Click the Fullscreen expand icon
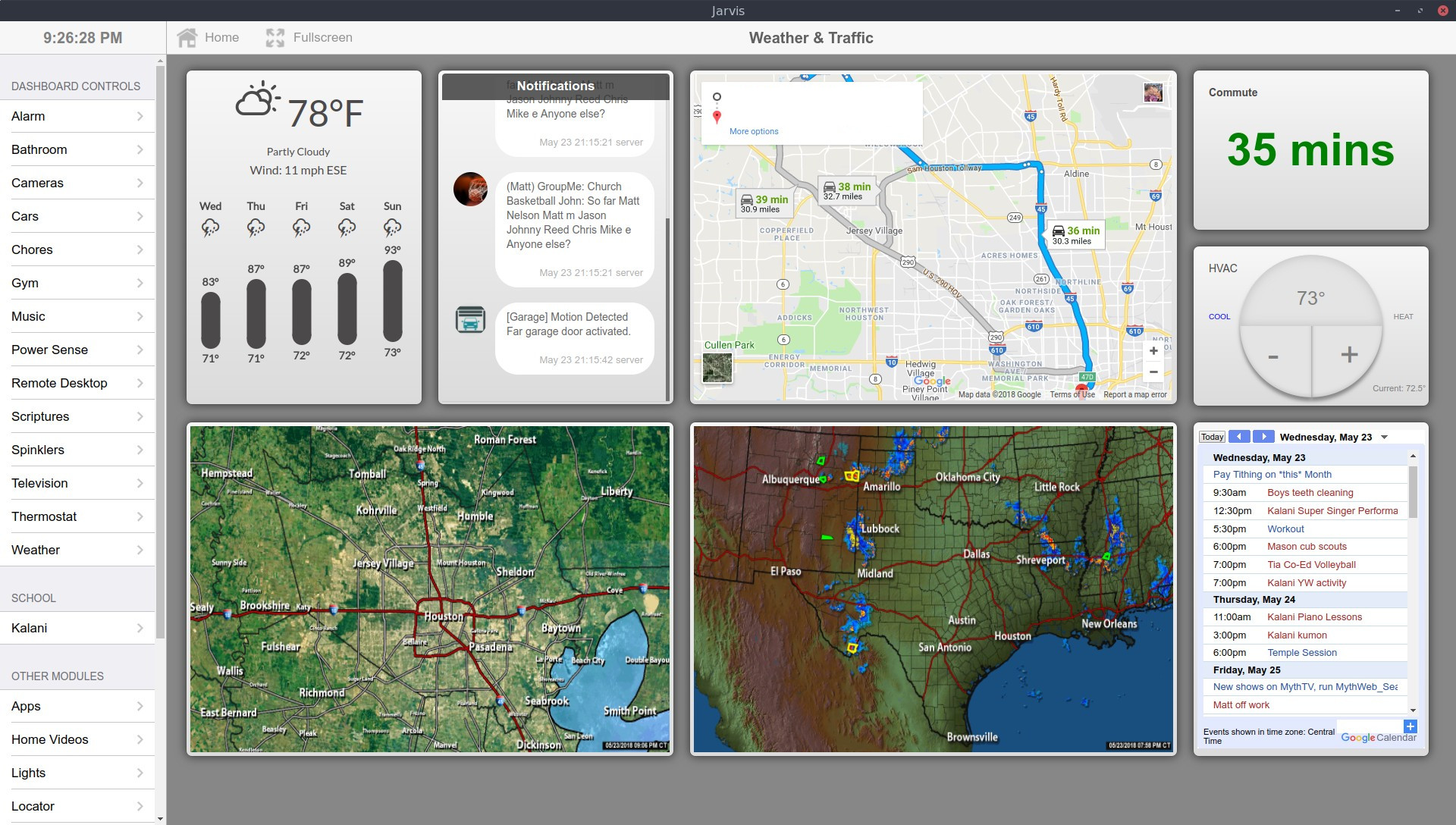This screenshot has height=825, width=1456. [x=275, y=38]
